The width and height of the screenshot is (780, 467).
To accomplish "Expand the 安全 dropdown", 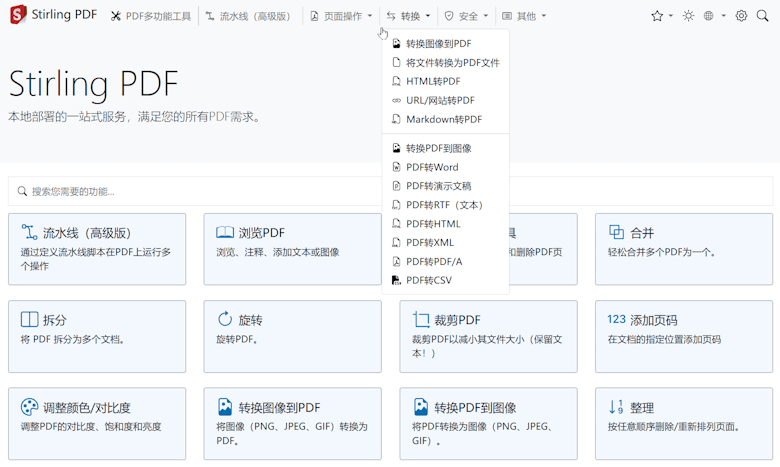I will pyautogui.click(x=466, y=16).
